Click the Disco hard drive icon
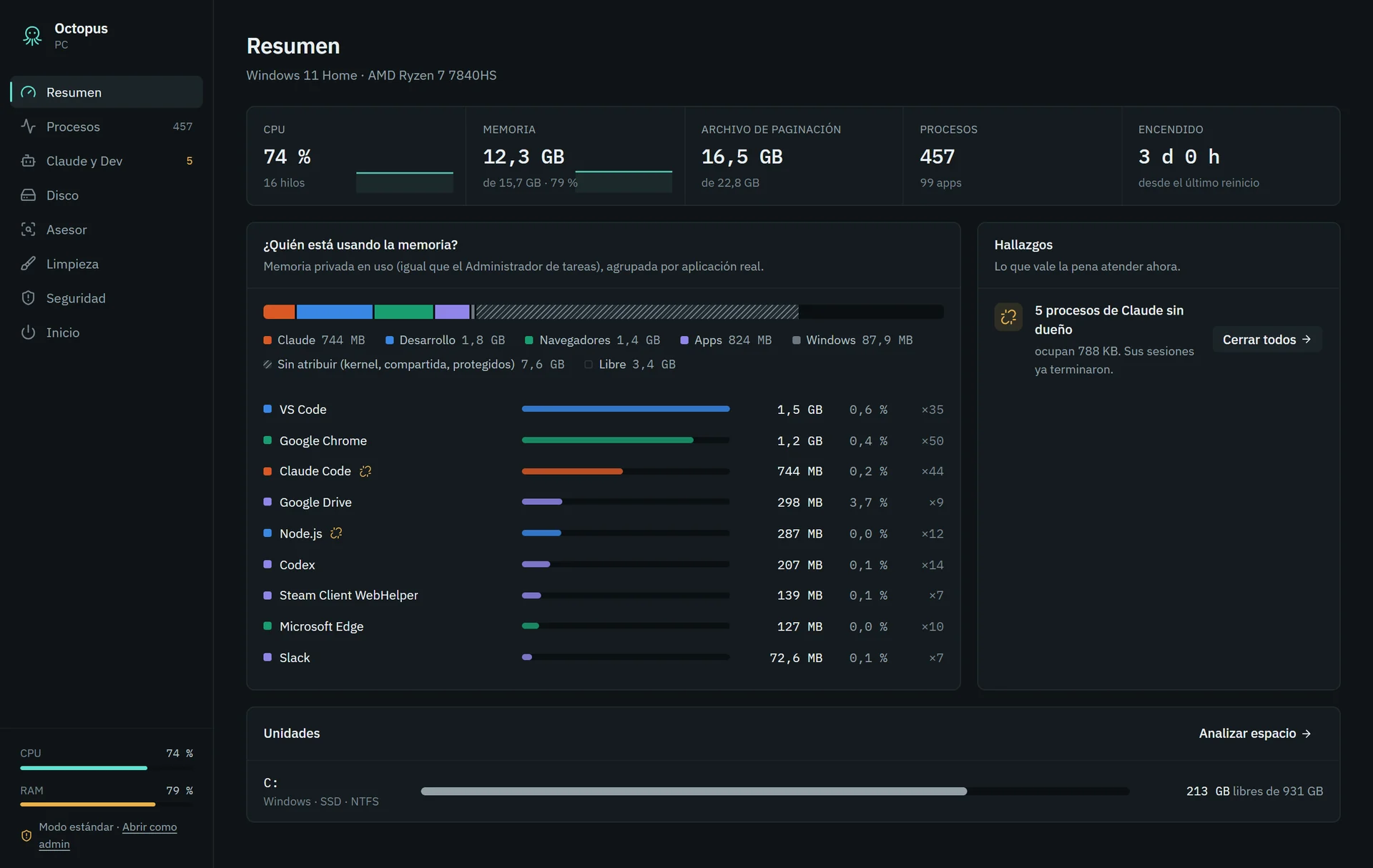This screenshot has width=1373, height=868. click(x=28, y=195)
